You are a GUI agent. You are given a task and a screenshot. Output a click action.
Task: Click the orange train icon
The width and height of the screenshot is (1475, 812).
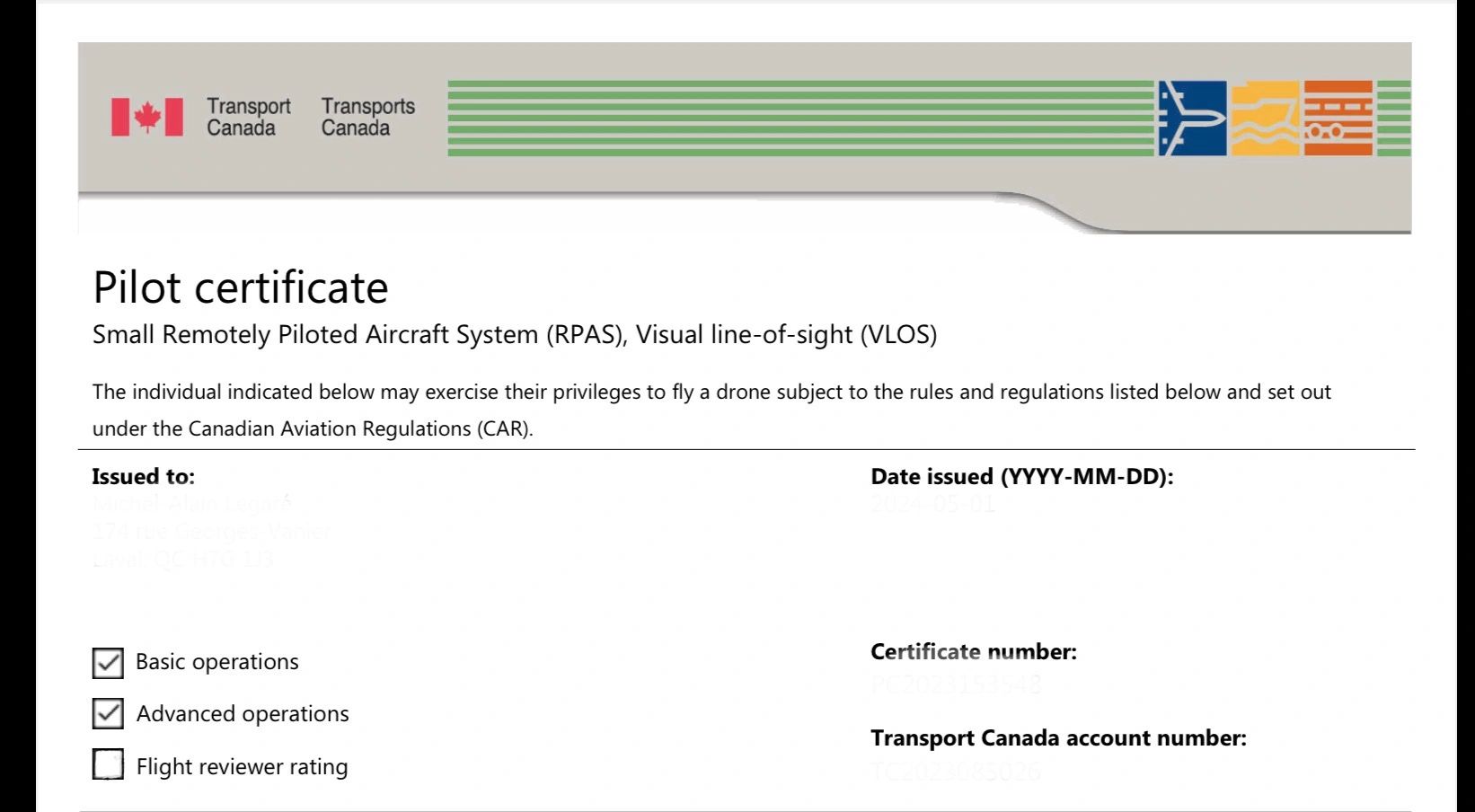[1338, 118]
